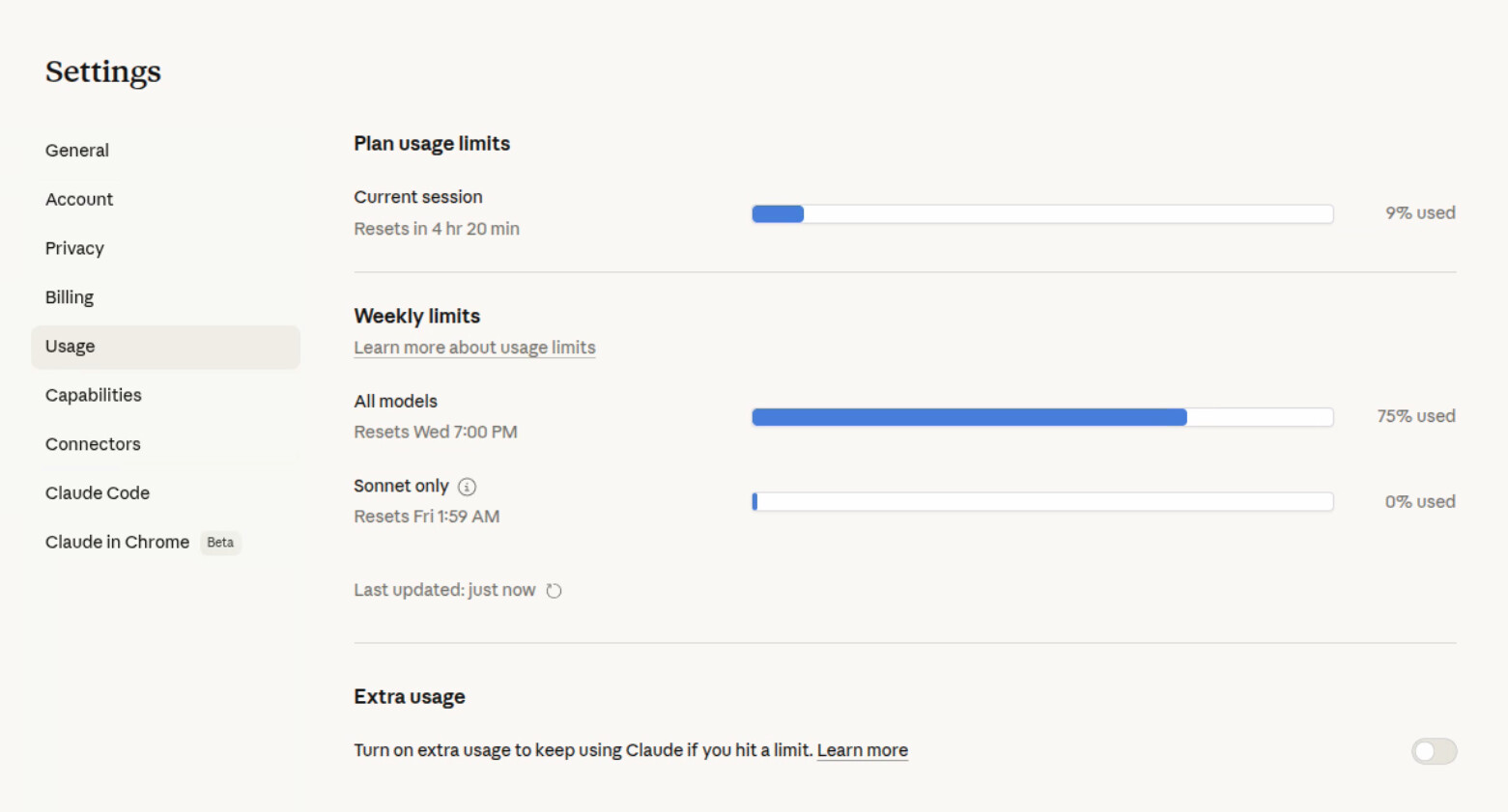Click the Last updated: just now text
This screenshot has width=1508, height=812.
coord(444,590)
